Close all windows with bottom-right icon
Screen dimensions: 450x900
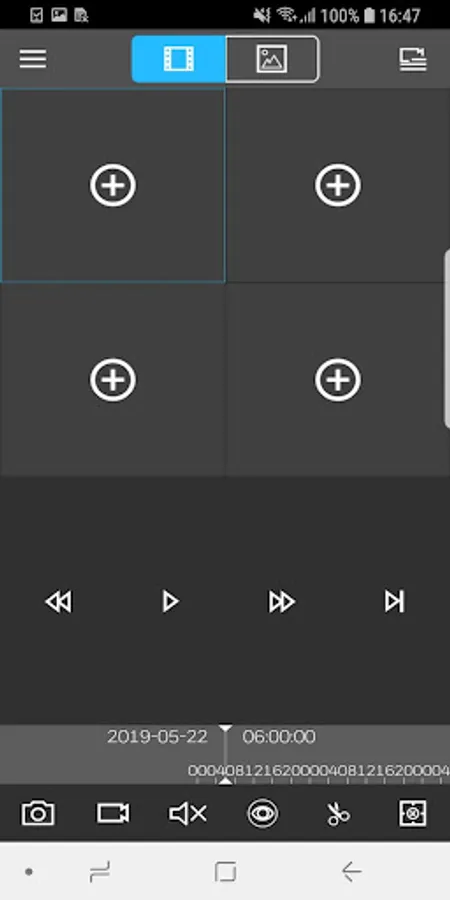(413, 813)
